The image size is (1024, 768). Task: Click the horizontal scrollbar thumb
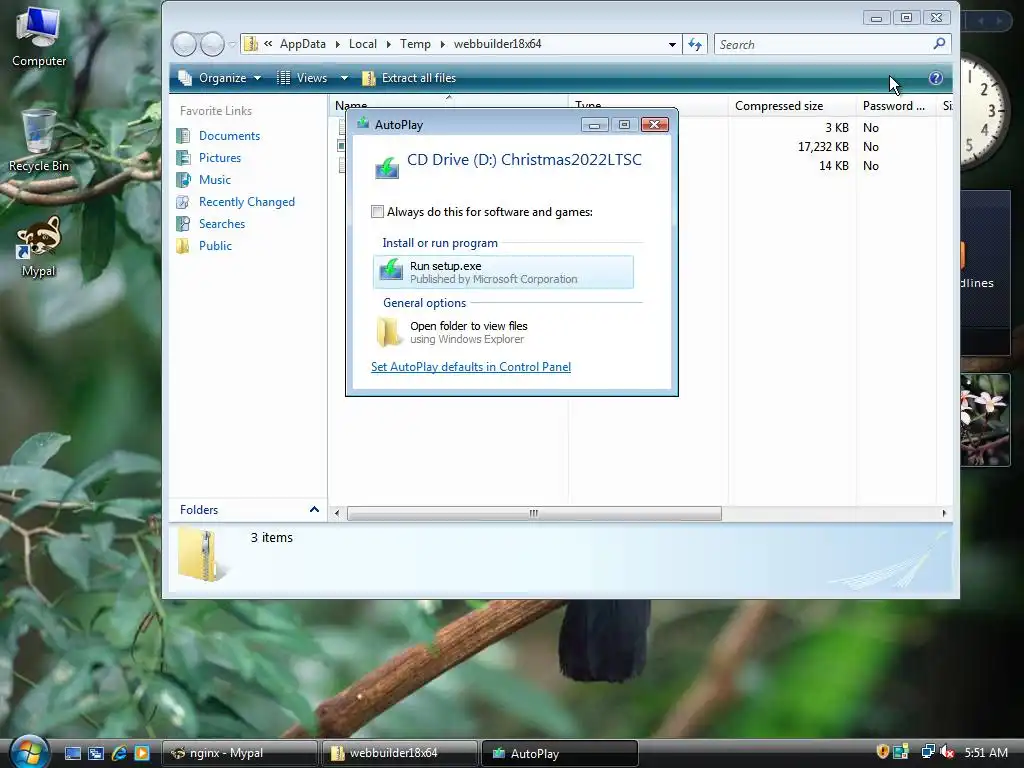pyautogui.click(x=534, y=513)
